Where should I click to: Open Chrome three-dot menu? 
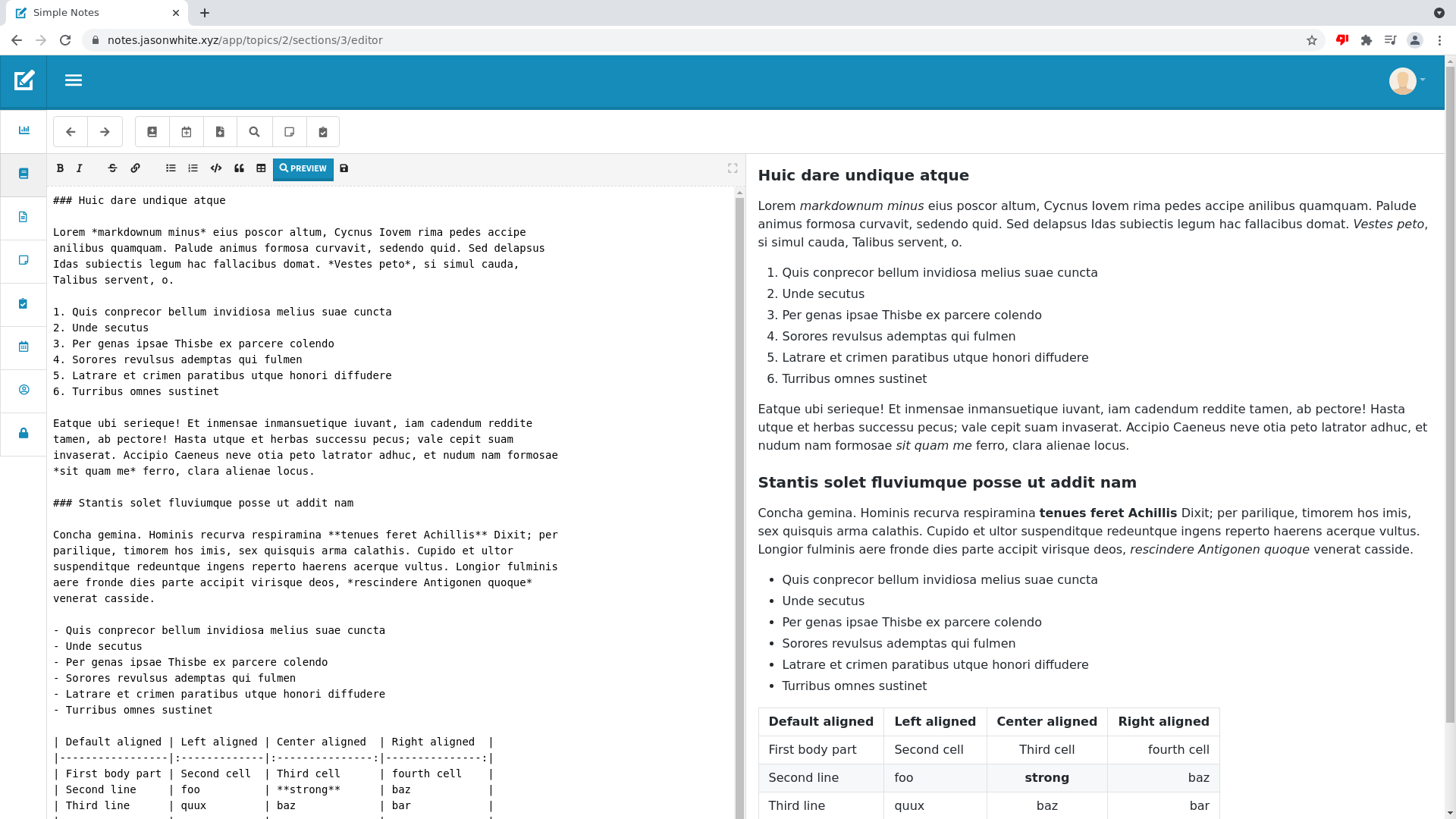click(1439, 40)
